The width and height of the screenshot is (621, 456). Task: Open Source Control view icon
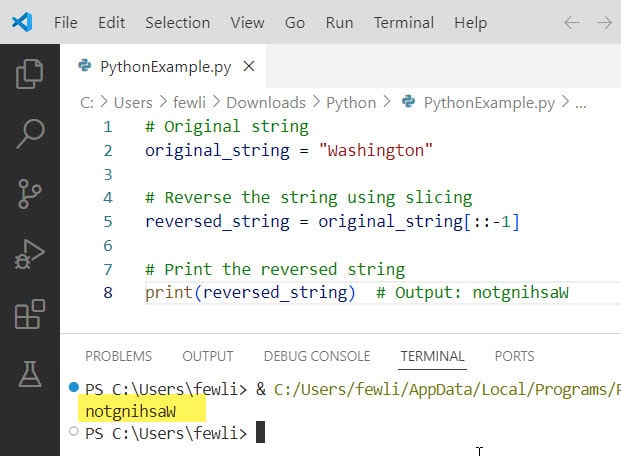[x=30, y=194]
